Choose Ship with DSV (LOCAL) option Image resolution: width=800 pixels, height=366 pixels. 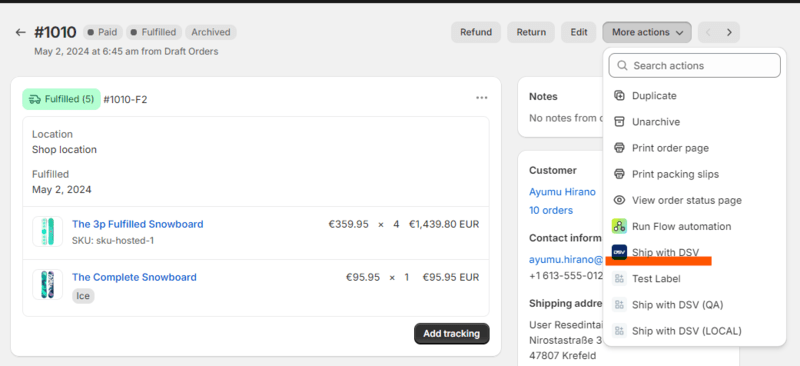694,331
